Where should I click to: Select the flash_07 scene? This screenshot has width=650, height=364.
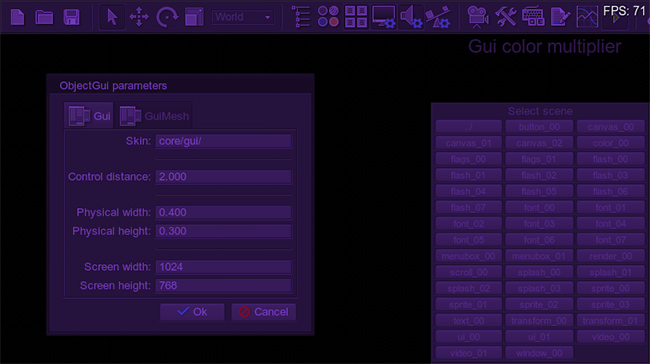468,208
